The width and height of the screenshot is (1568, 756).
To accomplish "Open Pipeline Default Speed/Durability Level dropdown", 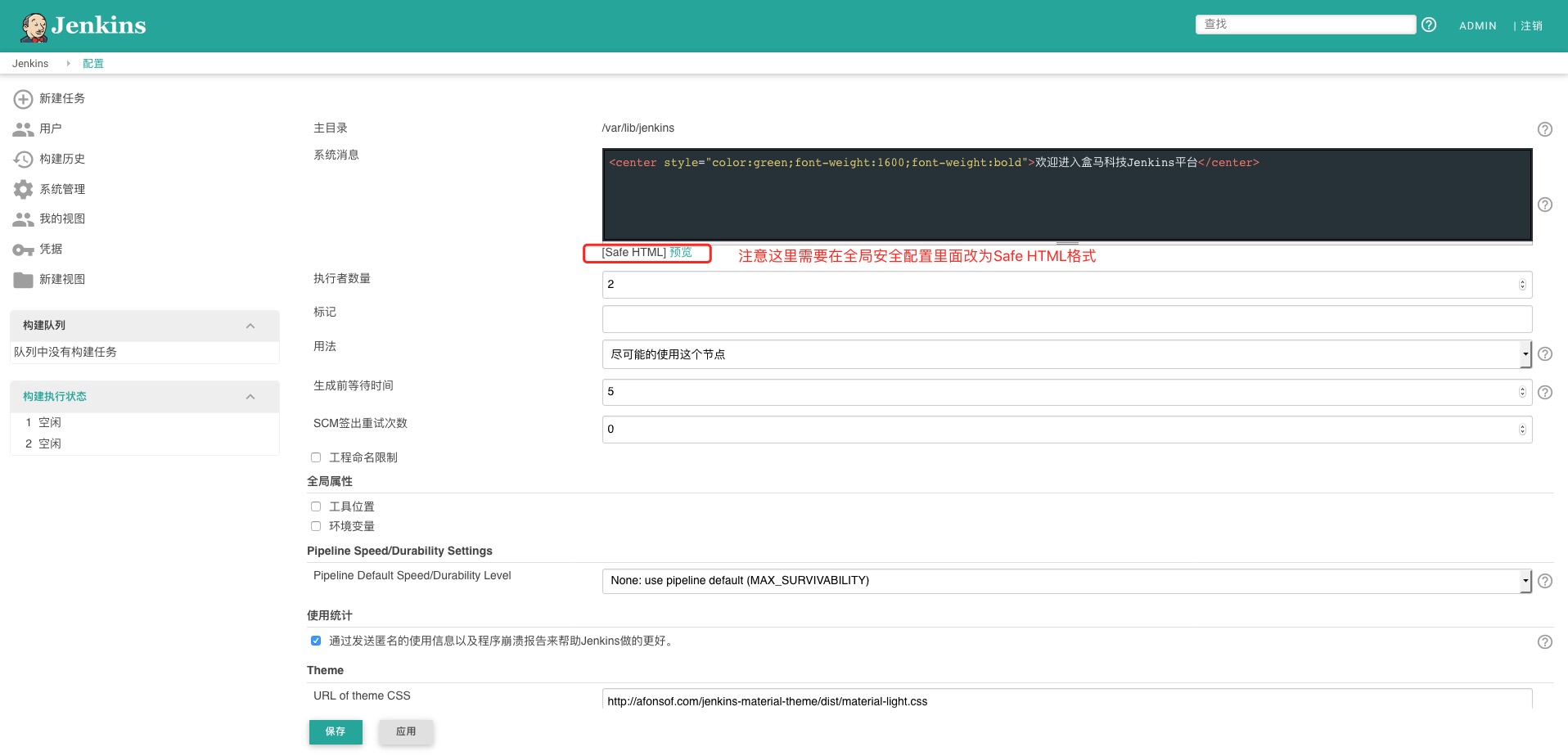I will pyautogui.click(x=1066, y=581).
